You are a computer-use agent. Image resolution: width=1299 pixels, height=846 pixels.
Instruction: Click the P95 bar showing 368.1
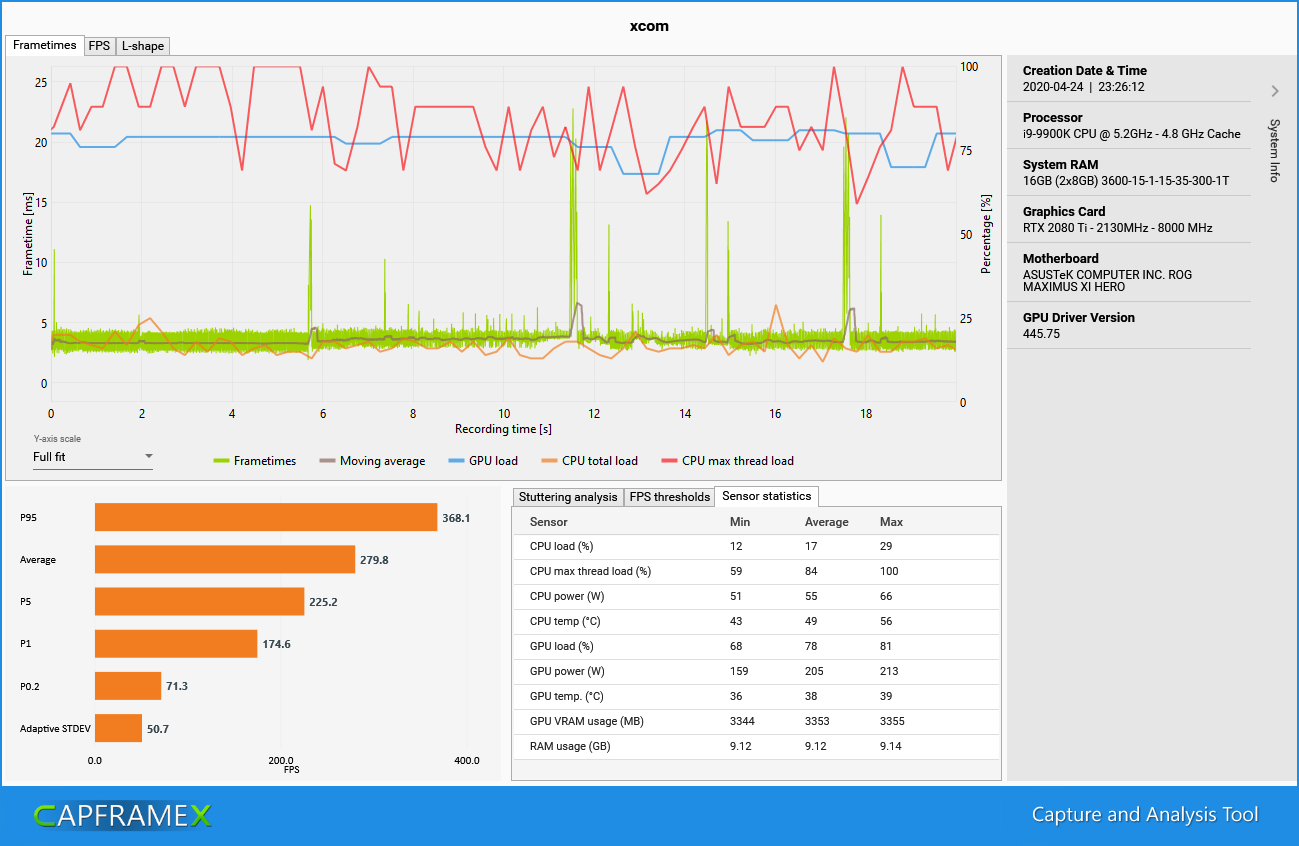(x=266, y=517)
